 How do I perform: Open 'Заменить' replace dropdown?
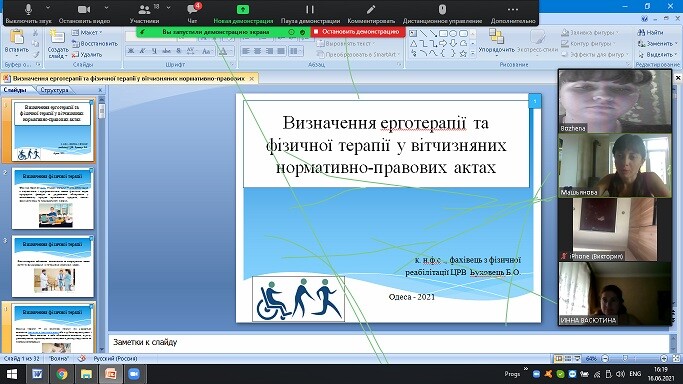click(657, 44)
